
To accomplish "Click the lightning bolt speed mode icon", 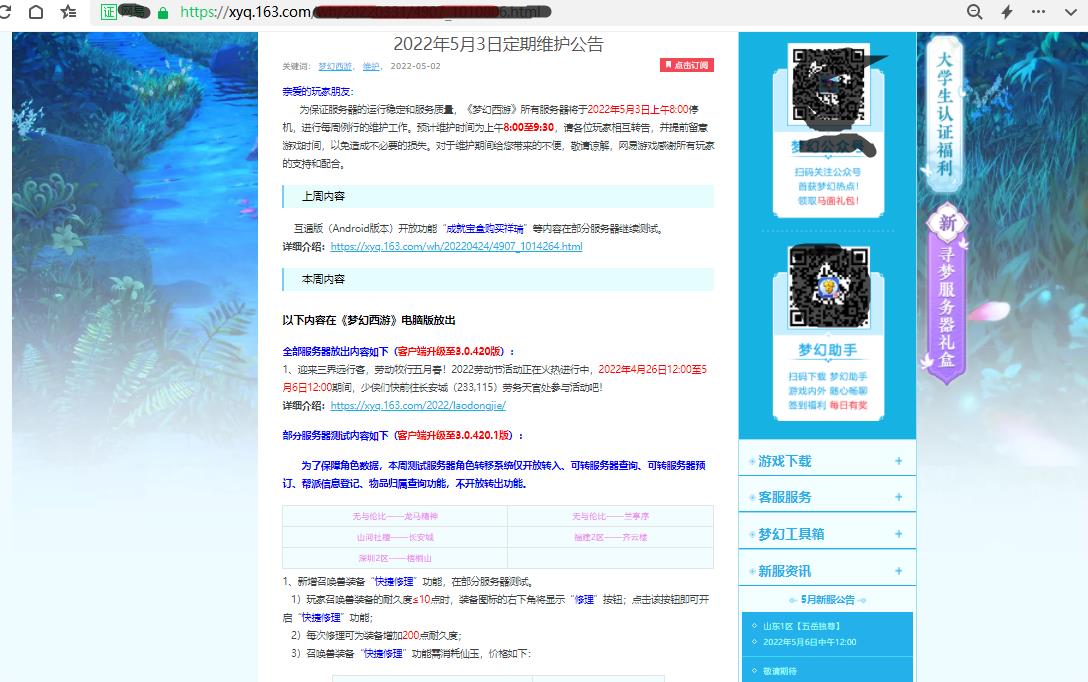I will pyautogui.click(x=1007, y=12).
